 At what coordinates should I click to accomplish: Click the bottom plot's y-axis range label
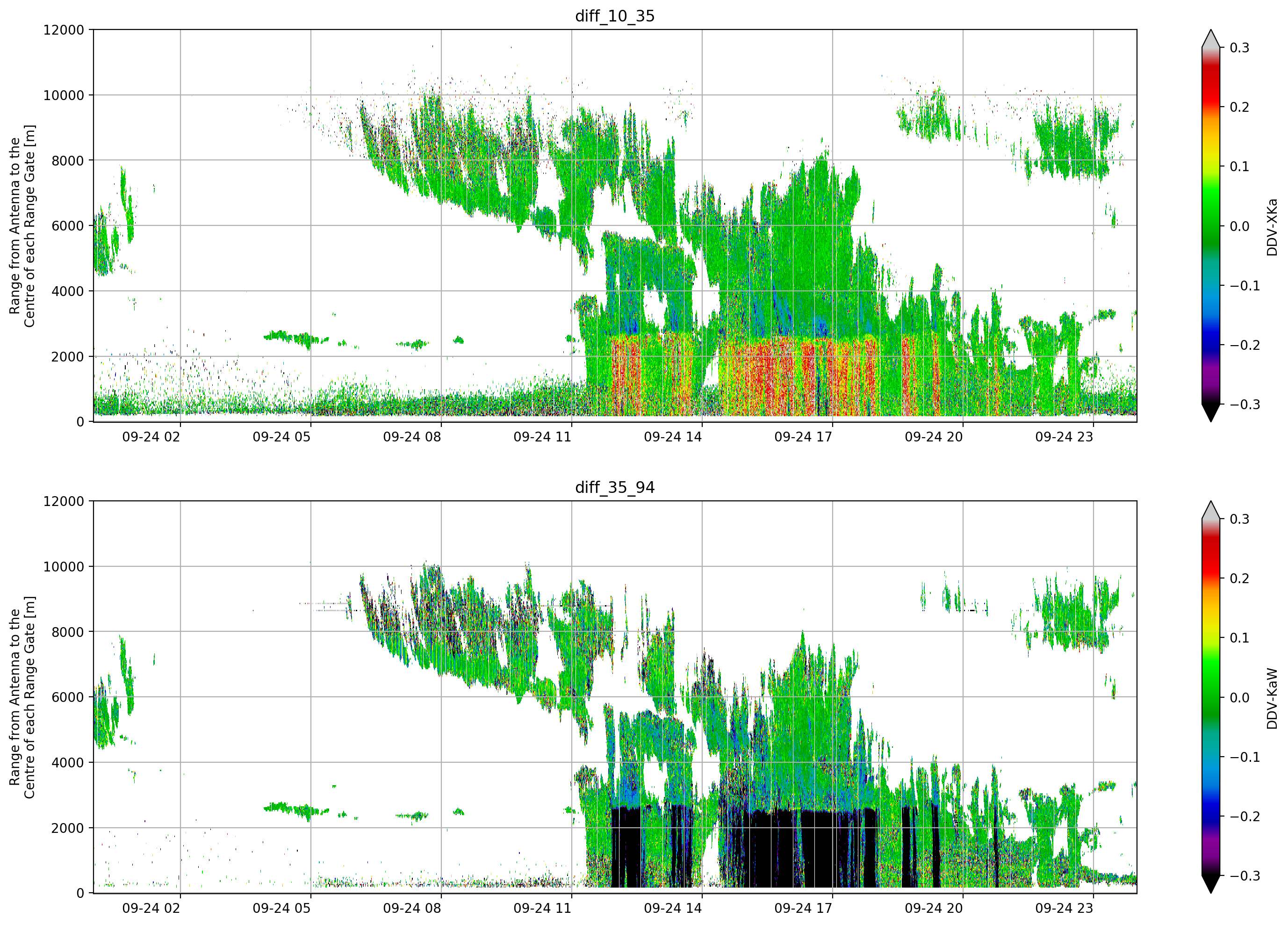click(x=22, y=697)
